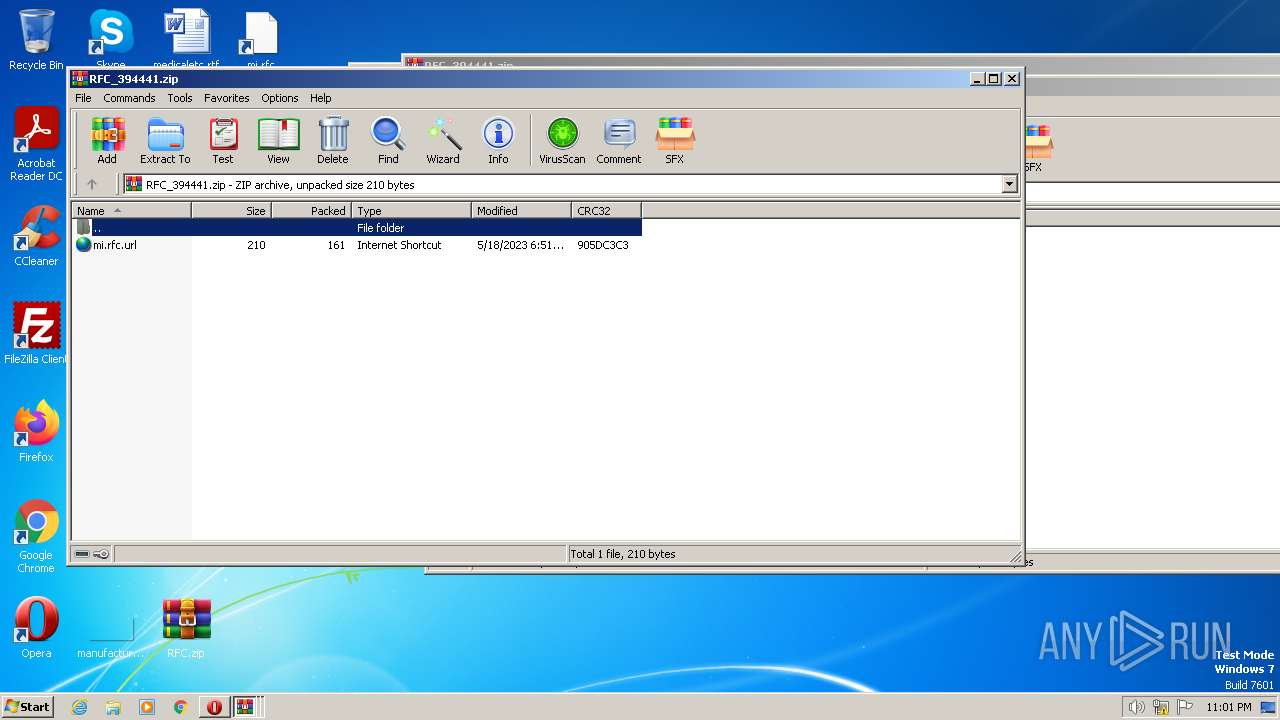
Task: Open the Tools menu
Action: 180,98
